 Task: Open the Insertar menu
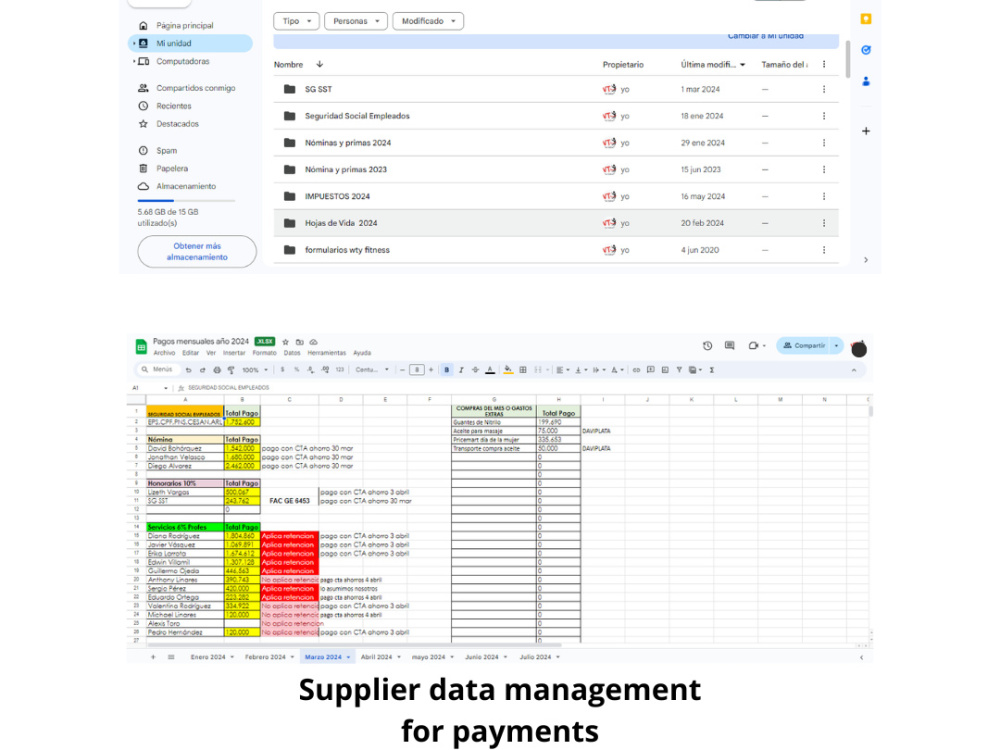point(234,353)
